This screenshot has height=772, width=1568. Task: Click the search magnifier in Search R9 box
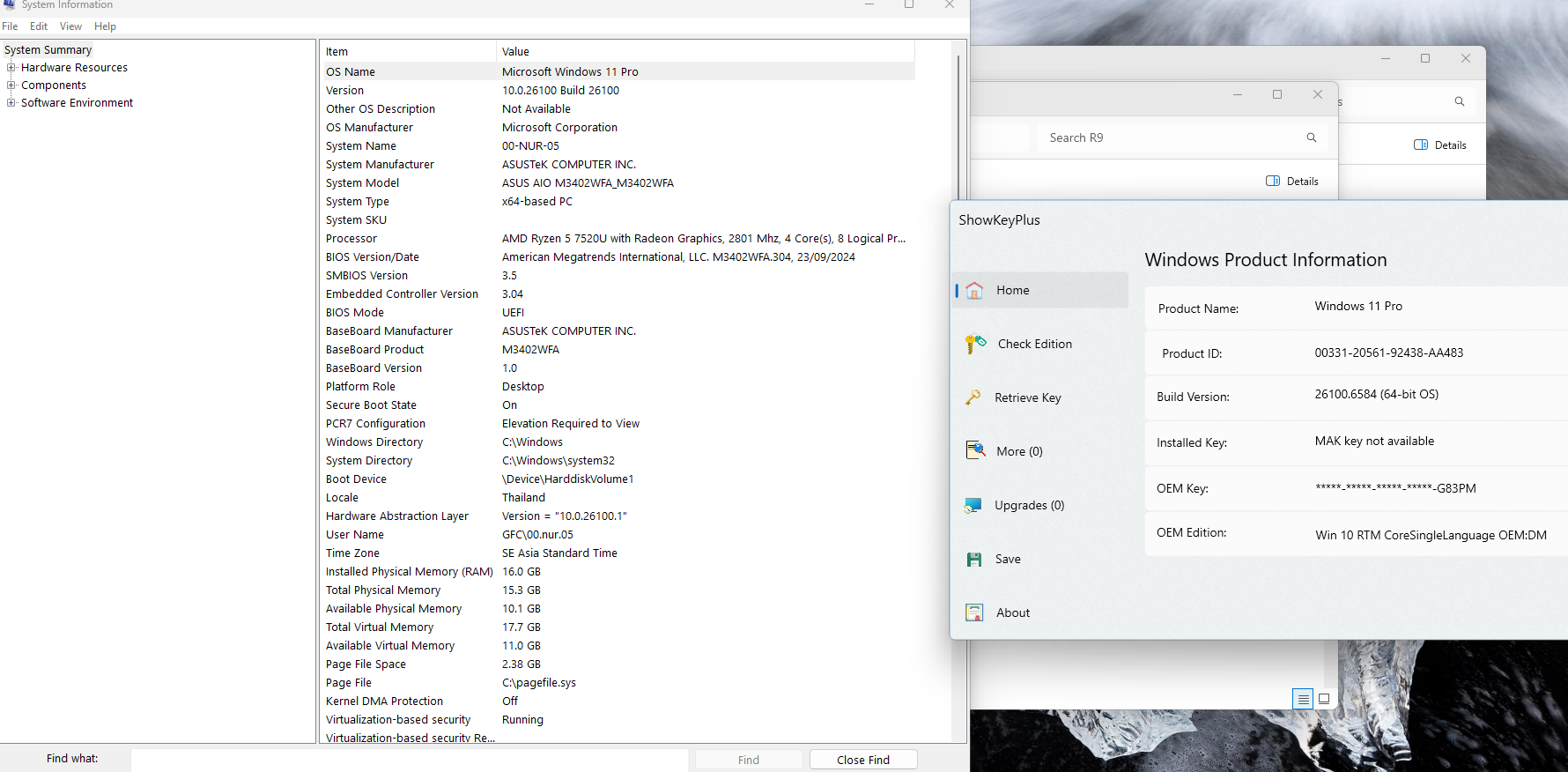[x=1311, y=137]
